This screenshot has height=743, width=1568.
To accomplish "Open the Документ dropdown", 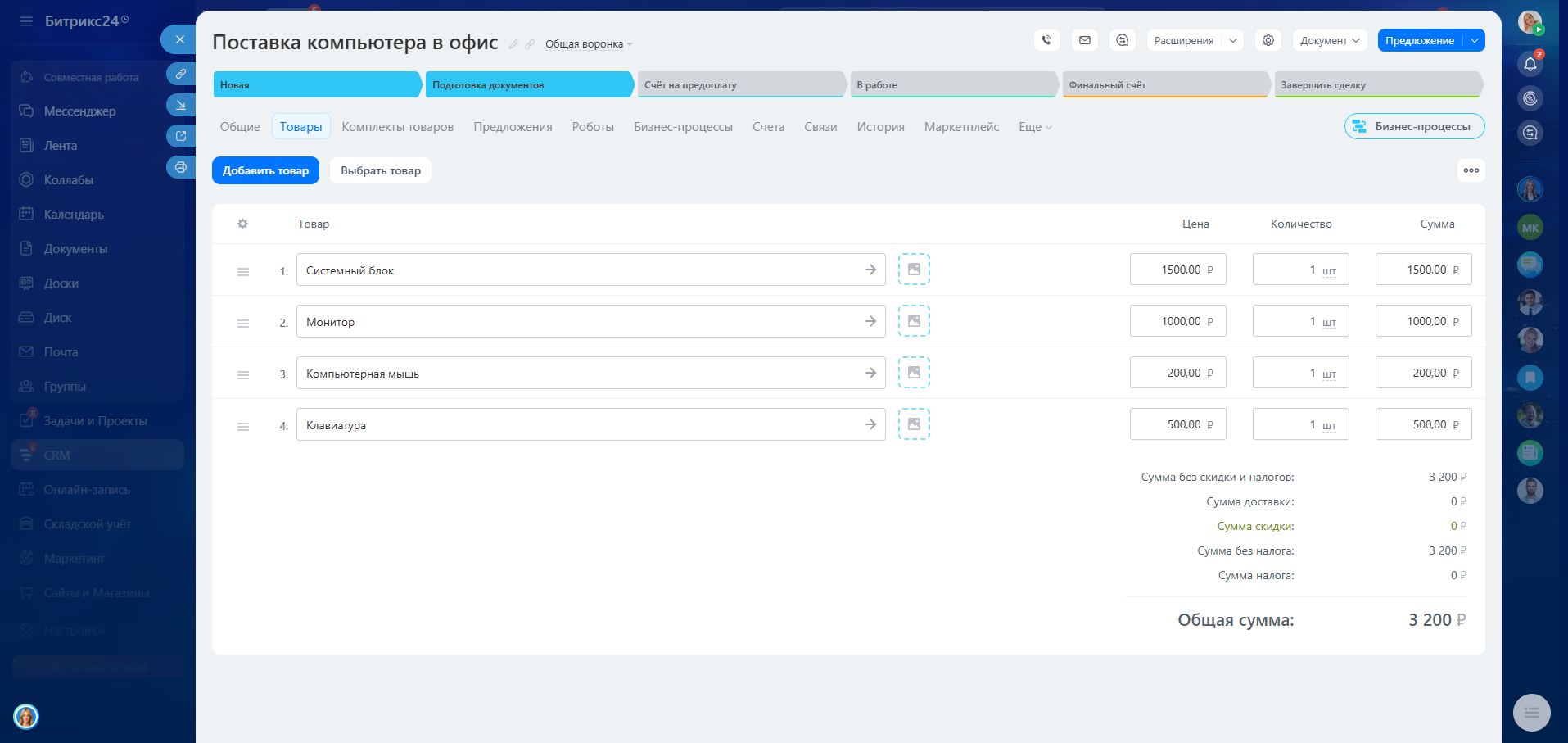I will [1329, 40].
